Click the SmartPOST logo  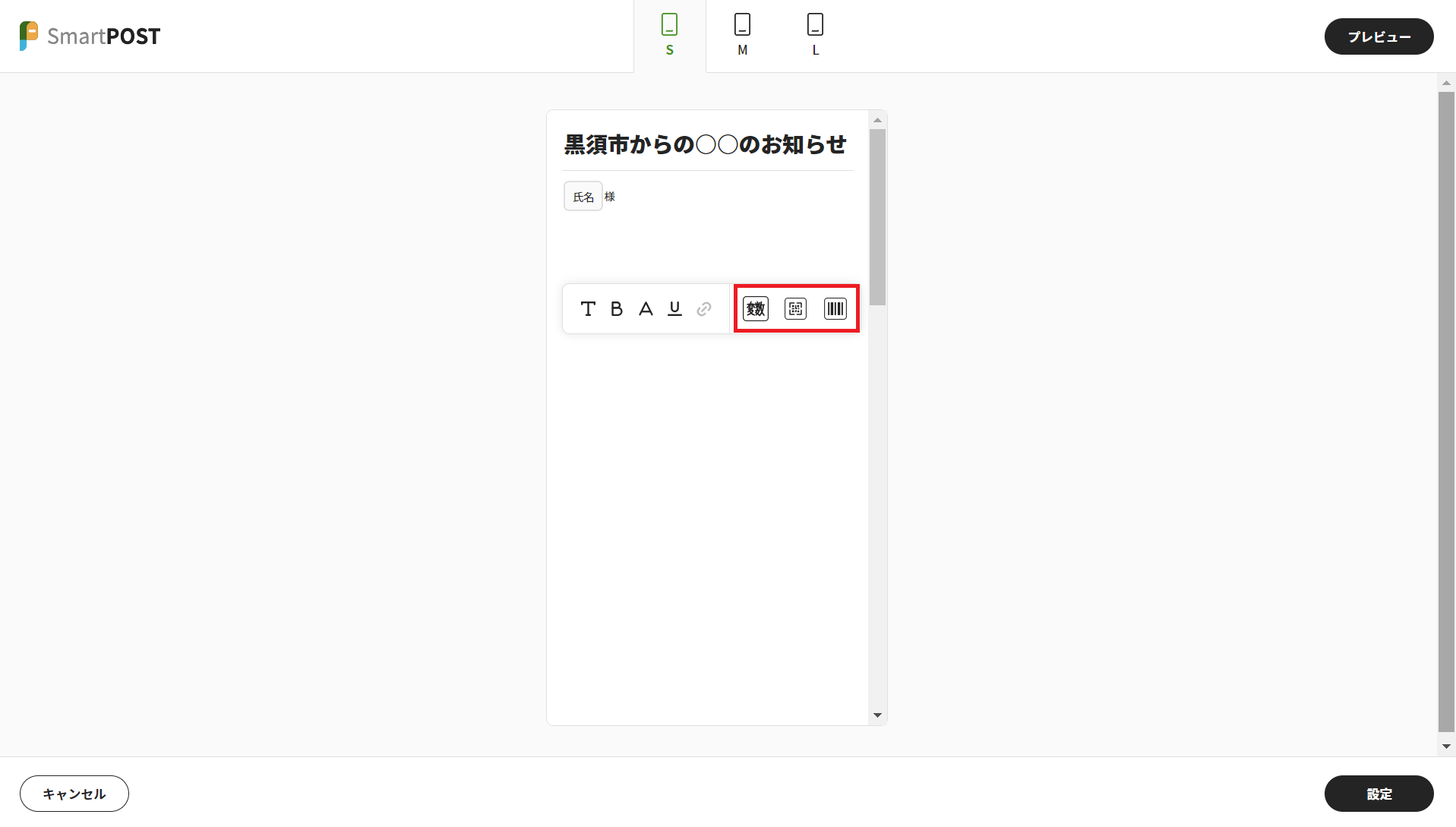click(x=90, y=36)
